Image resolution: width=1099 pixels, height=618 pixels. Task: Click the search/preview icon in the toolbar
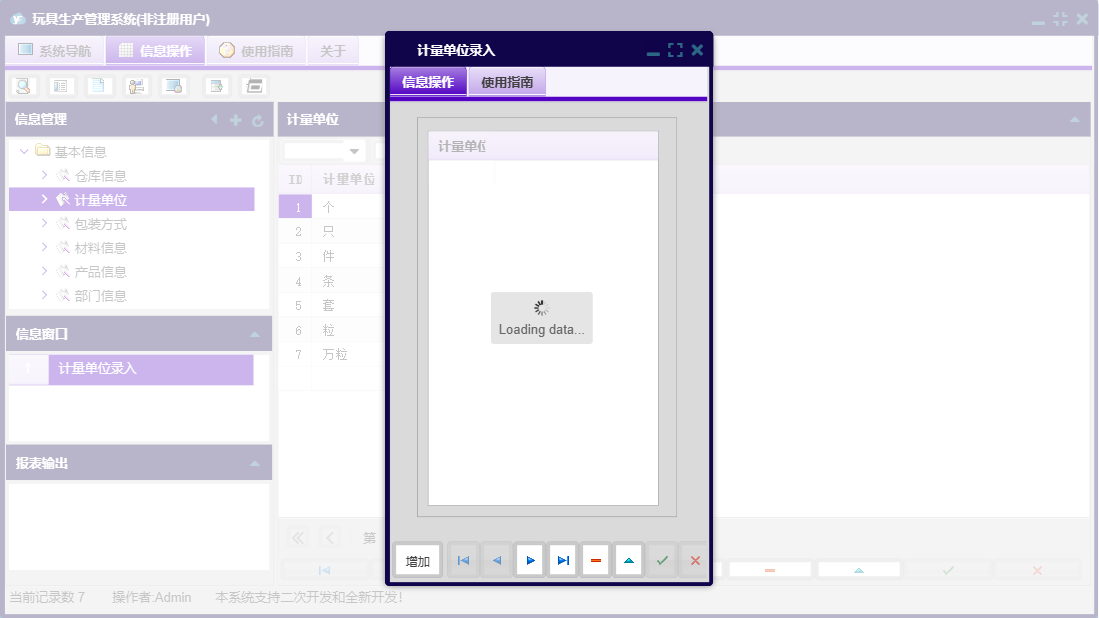22,85
